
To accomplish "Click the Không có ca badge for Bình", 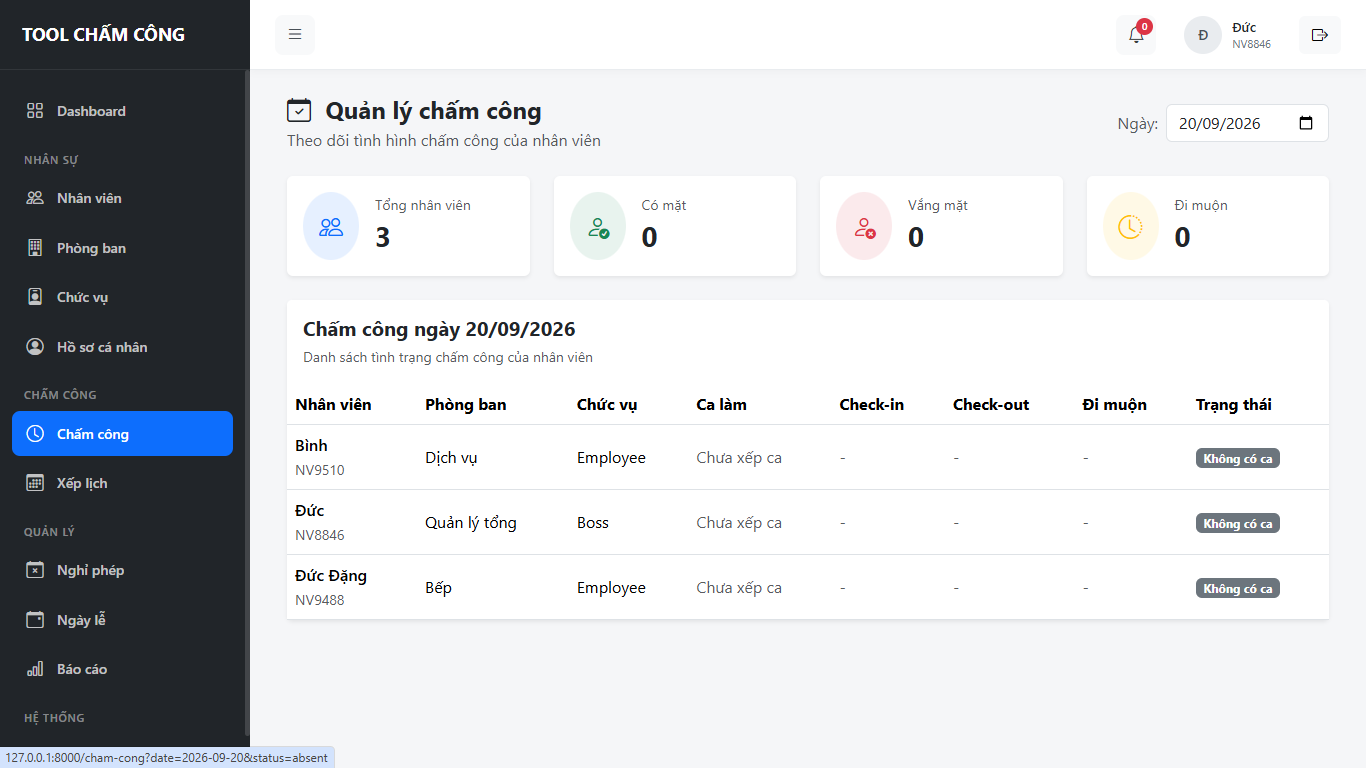I will (1238, 459).
